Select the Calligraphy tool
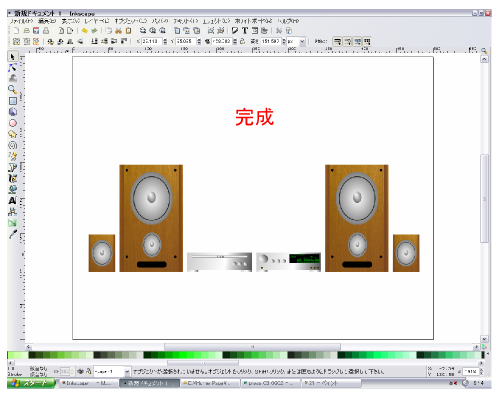Viewport: 500px width, 400px height. click(x=13, y=178)
